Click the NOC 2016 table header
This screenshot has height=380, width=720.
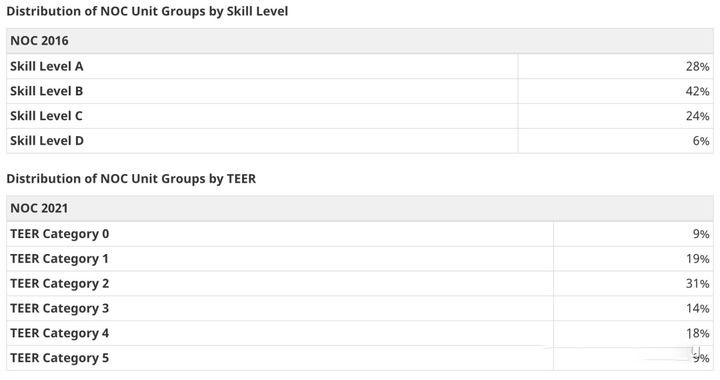coord(39,41)
